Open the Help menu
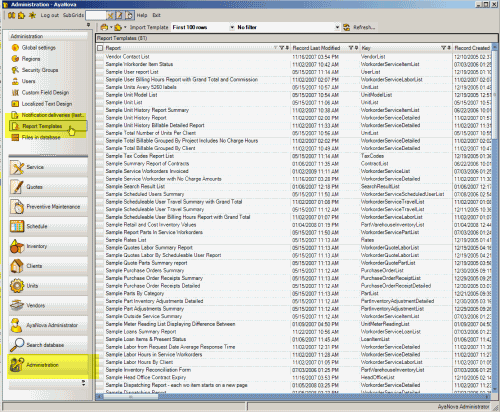The height and width of the screenshot is (412, 500). pos(142,15)
